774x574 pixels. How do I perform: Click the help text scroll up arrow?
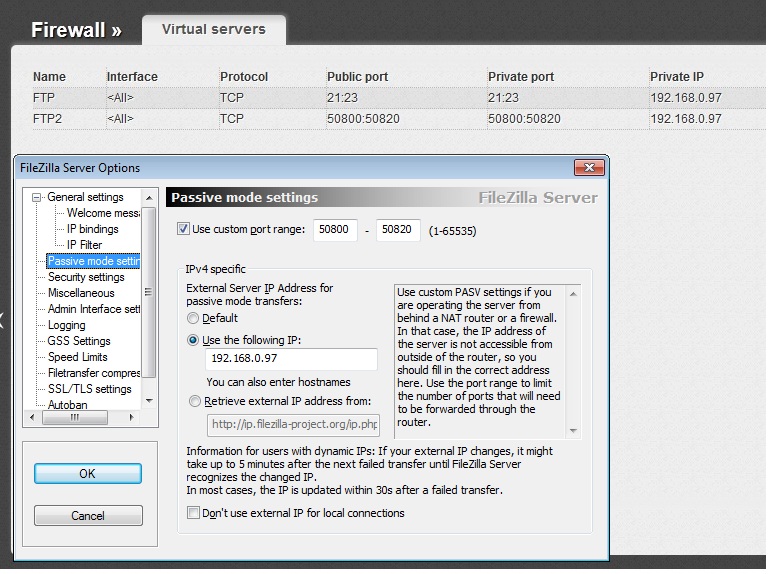pyautogui.click(x=573, y=294)
